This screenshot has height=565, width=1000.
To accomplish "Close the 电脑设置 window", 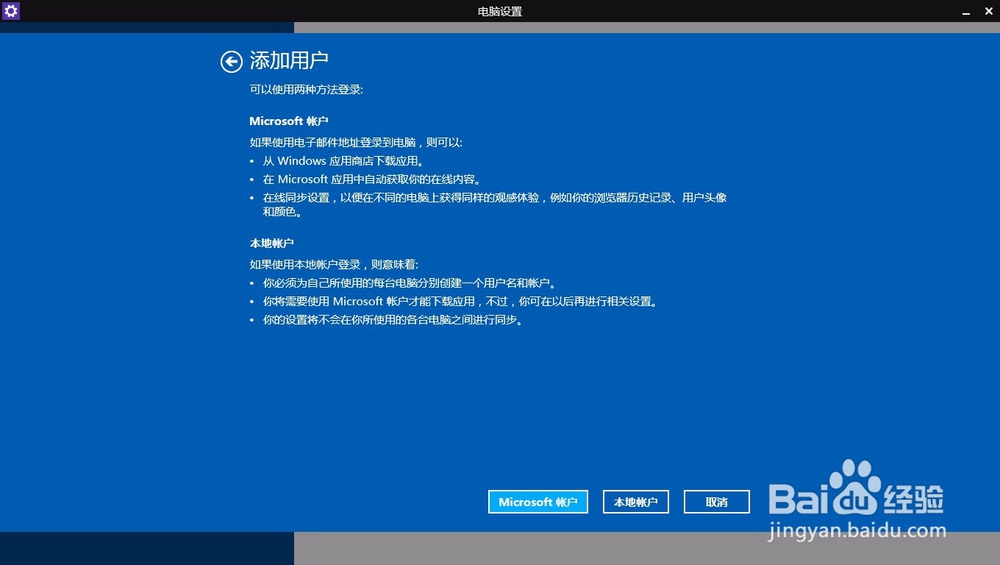I will pyautogui.click(x=989, y=11).
